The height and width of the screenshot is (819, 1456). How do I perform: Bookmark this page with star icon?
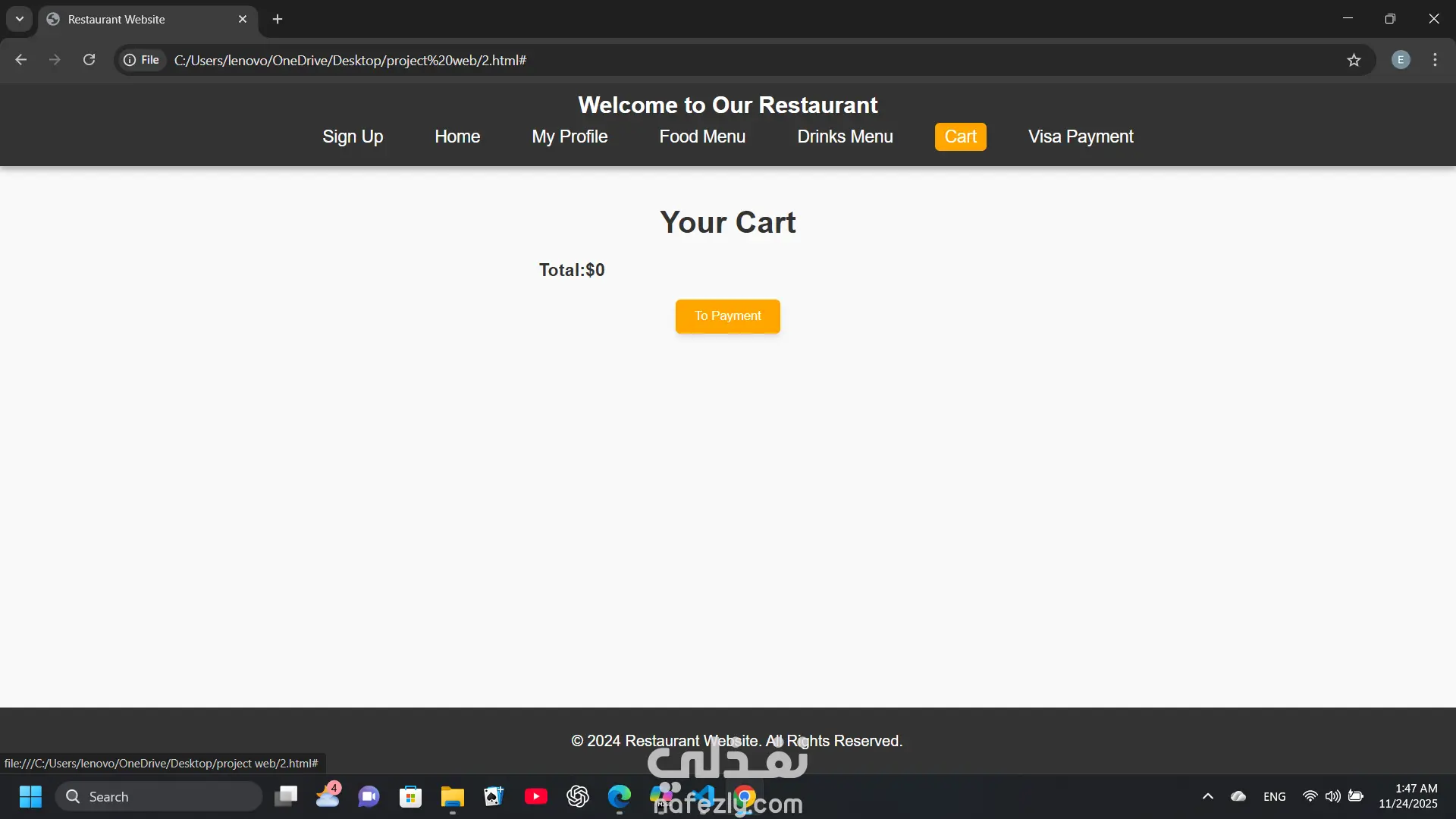(x=1354, y=60)
